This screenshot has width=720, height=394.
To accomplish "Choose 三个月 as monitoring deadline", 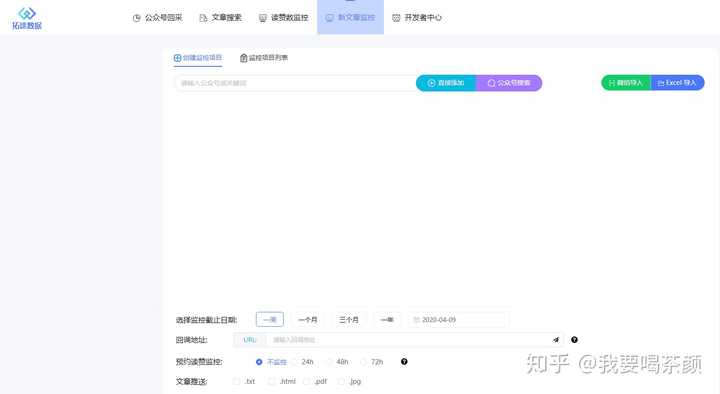I will point(349,320).
